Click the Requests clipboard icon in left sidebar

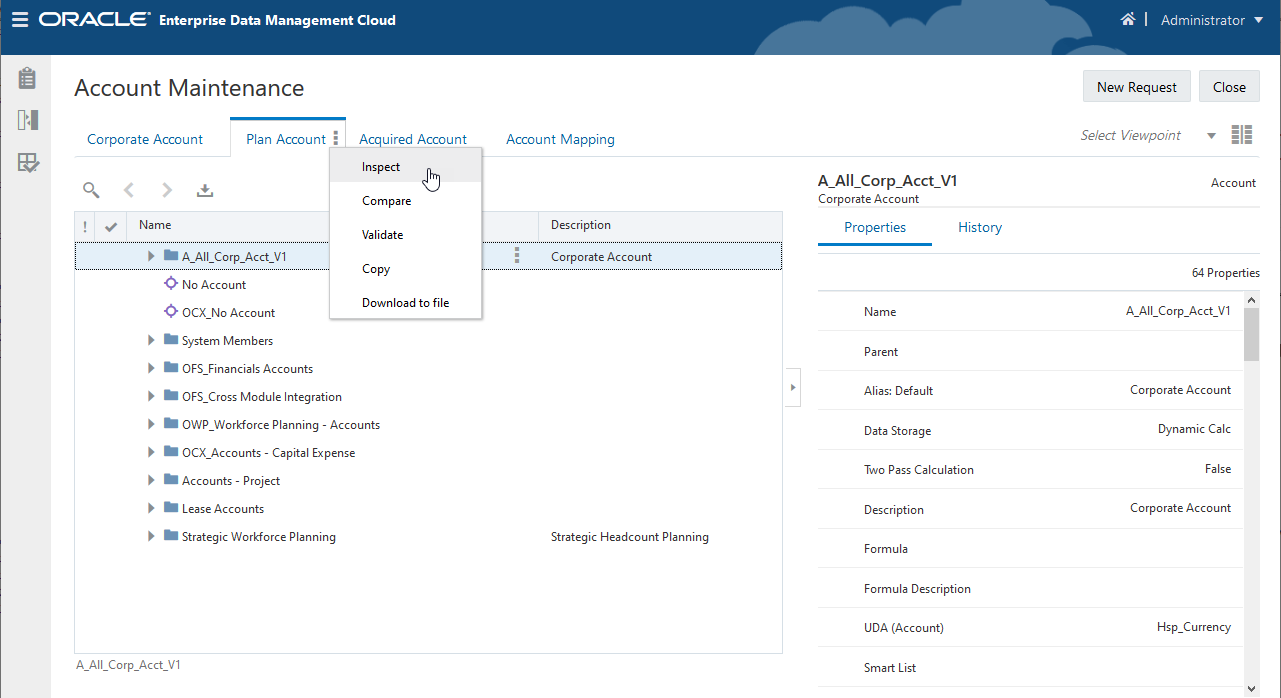point(27,77)
